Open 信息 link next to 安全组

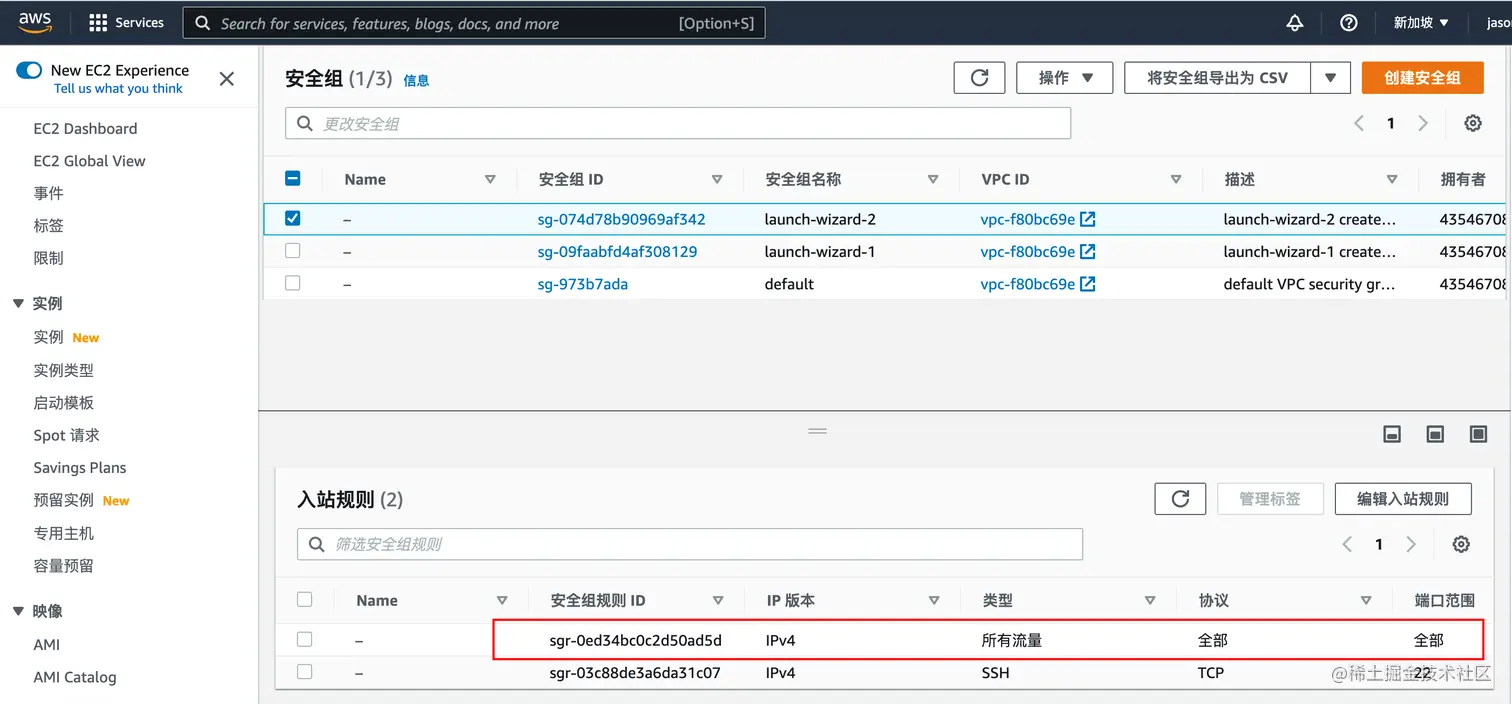pyautogui.click(x=416, y=80)
